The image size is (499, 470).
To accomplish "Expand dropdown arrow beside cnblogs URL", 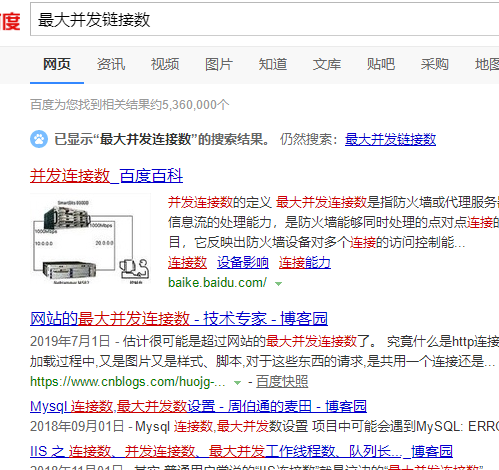I will [237, 382].
